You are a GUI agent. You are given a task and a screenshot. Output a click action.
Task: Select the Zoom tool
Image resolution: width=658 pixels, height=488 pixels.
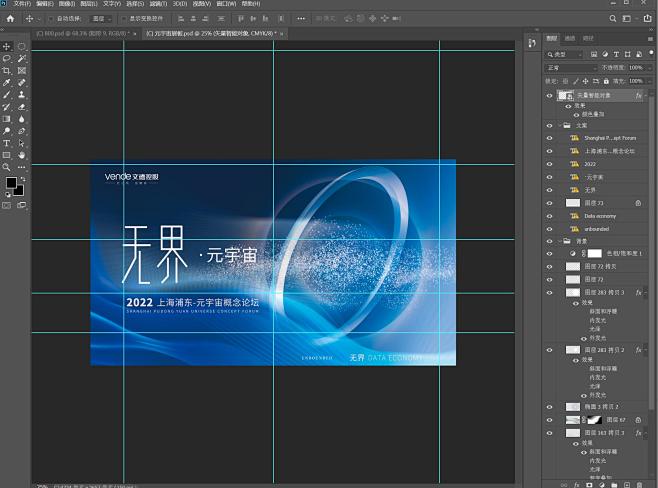(7, 167)
